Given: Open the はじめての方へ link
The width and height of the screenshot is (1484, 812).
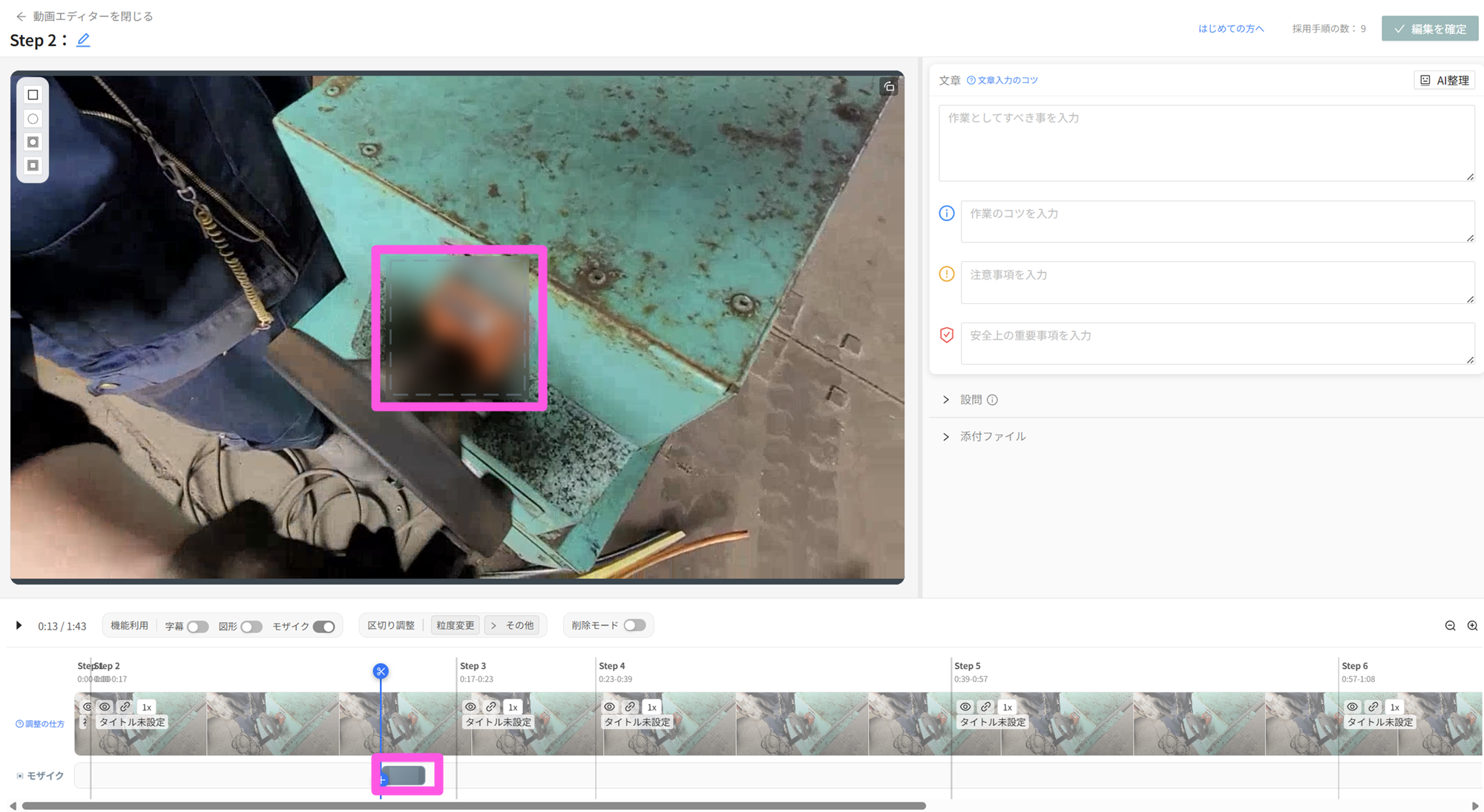Looking at the screenshot, I should point(1230,29).
